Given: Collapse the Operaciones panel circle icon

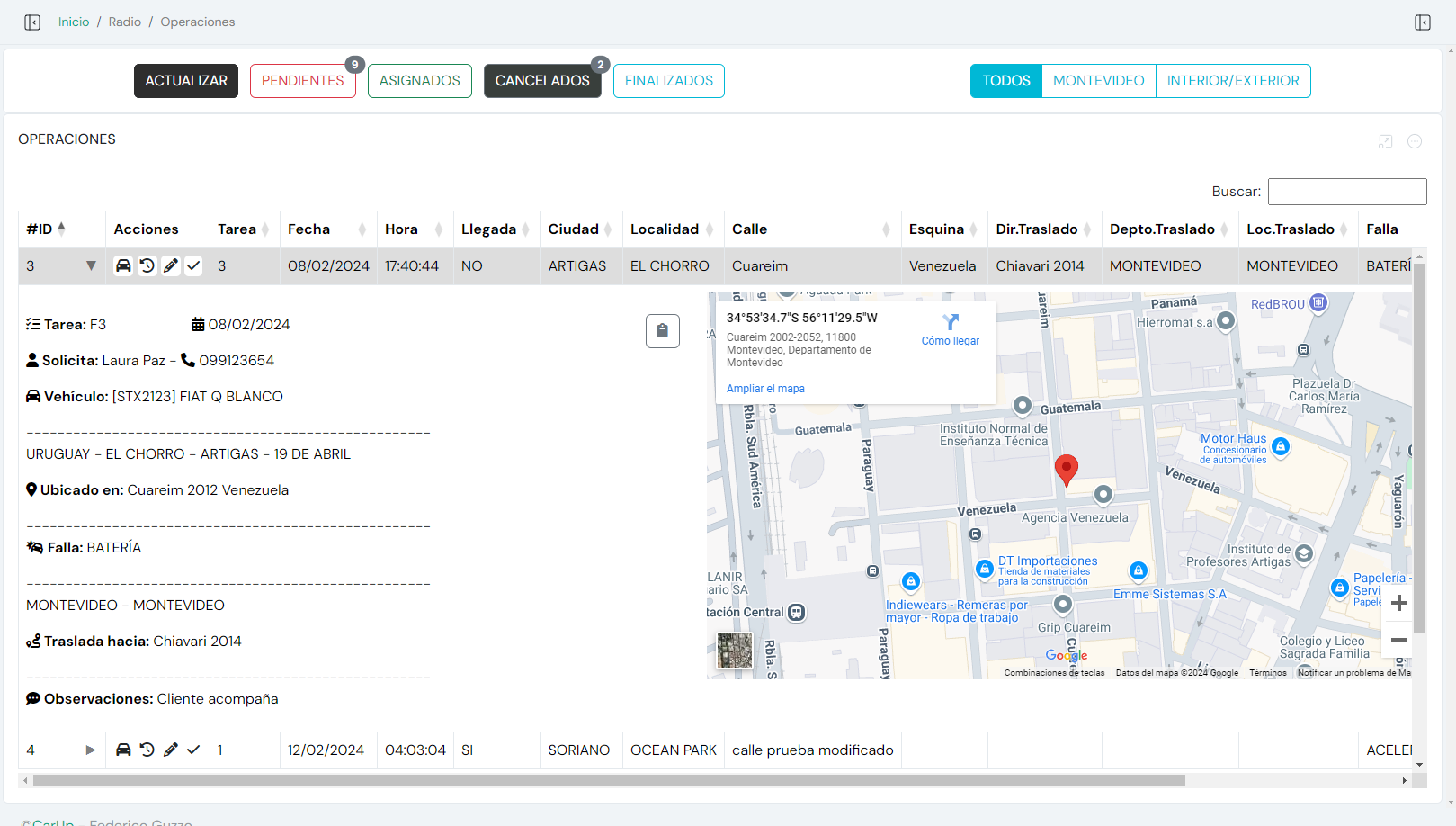Looking at the screenshot, I should coord(1415,141).
